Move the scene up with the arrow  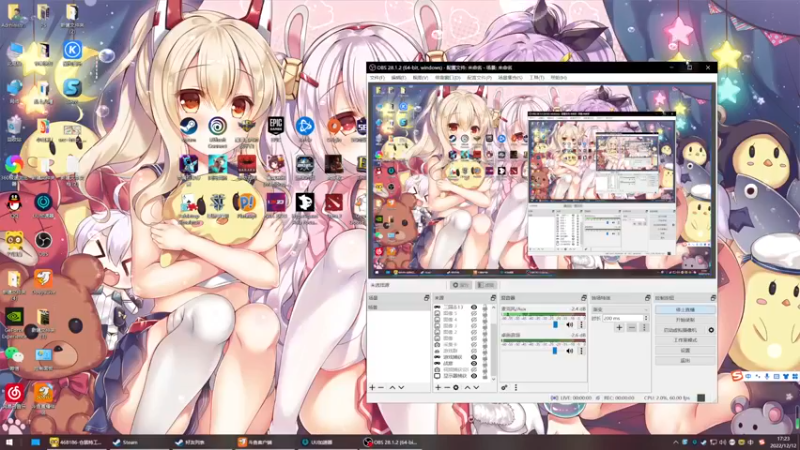[x=392, y=388]
